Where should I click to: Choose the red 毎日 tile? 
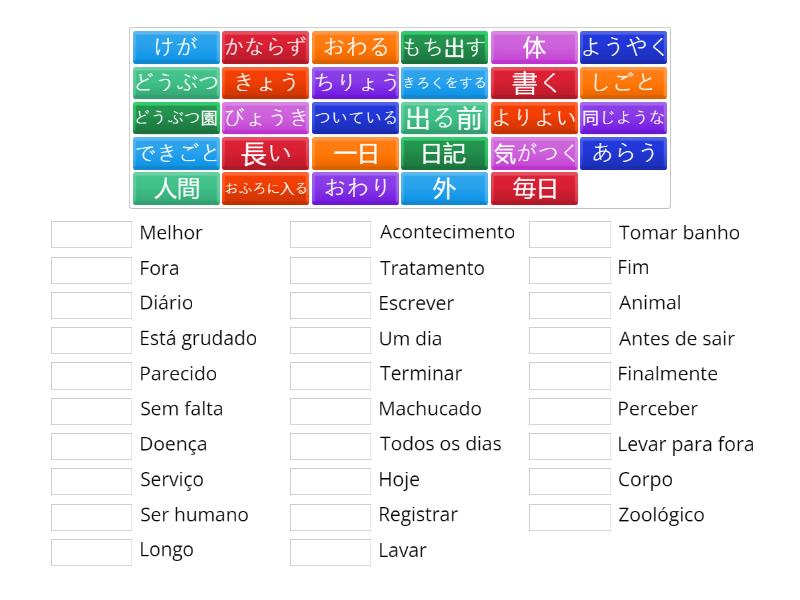pyautogui.click(x=534, y=188)
